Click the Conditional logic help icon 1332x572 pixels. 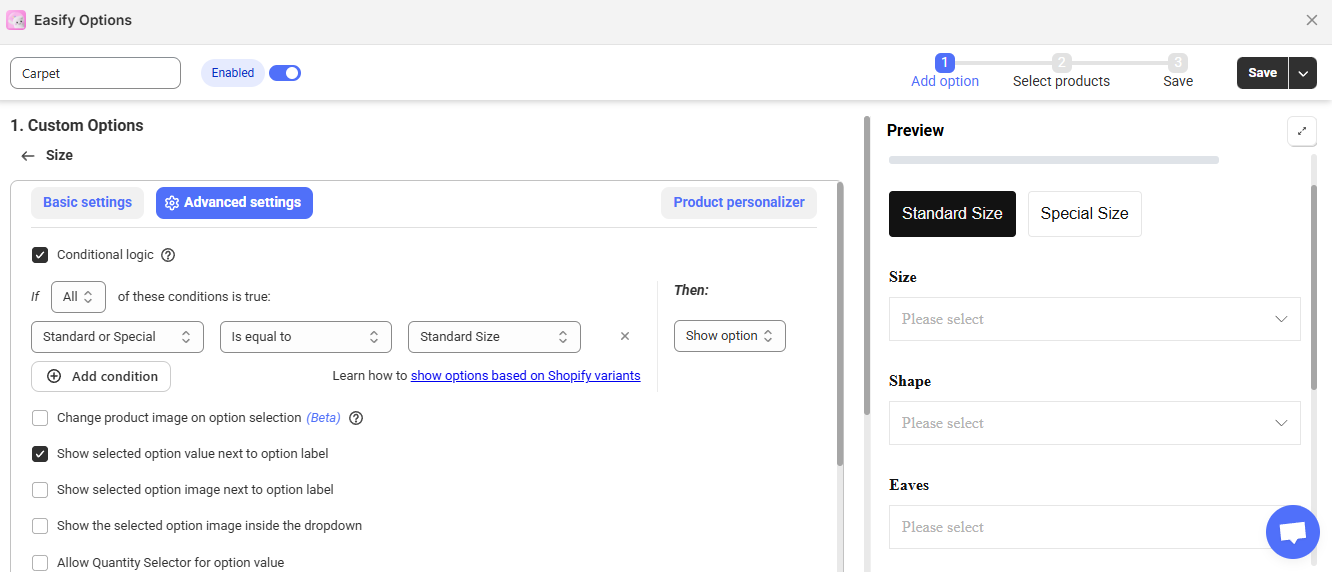click(x=168, y=255)
